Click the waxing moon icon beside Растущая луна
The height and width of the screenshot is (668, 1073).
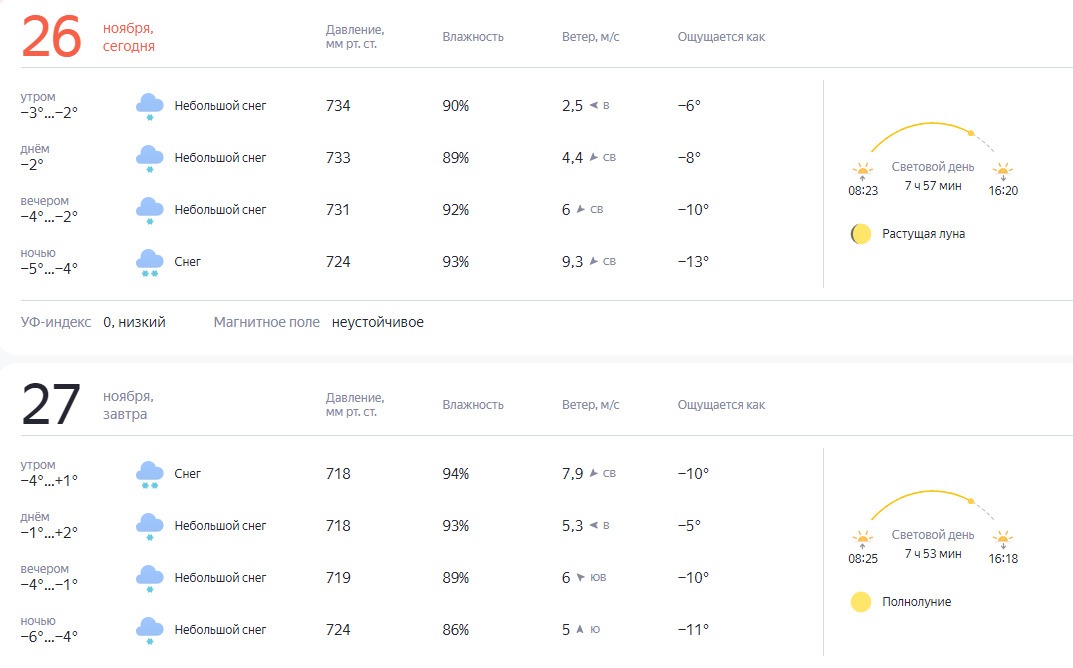pyautogui.click(x=861, y=234)
